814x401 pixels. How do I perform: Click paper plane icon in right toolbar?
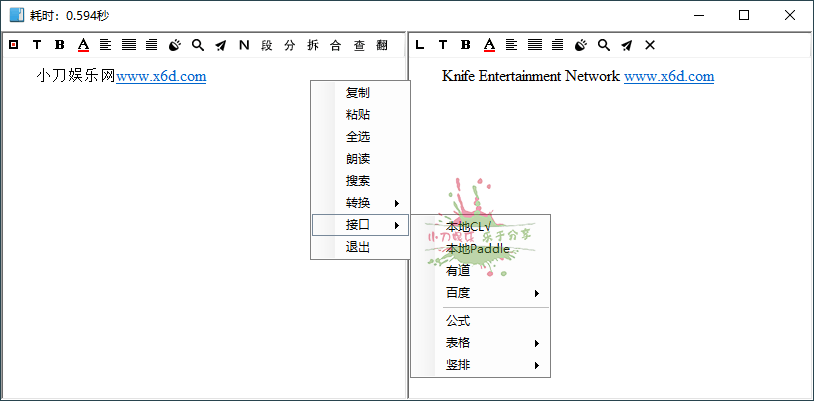click(627, 44)
